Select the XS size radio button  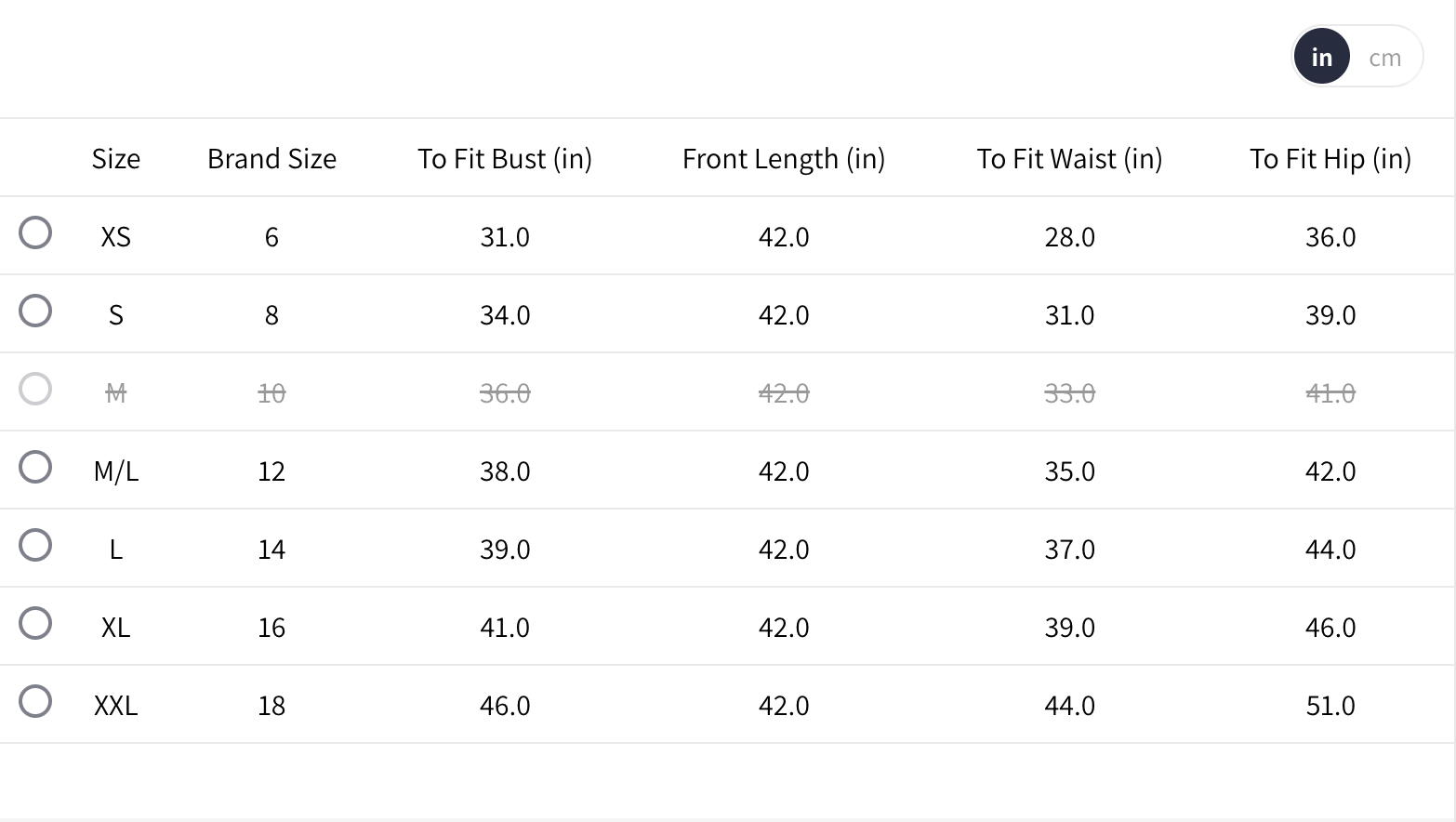coord(35,232)
